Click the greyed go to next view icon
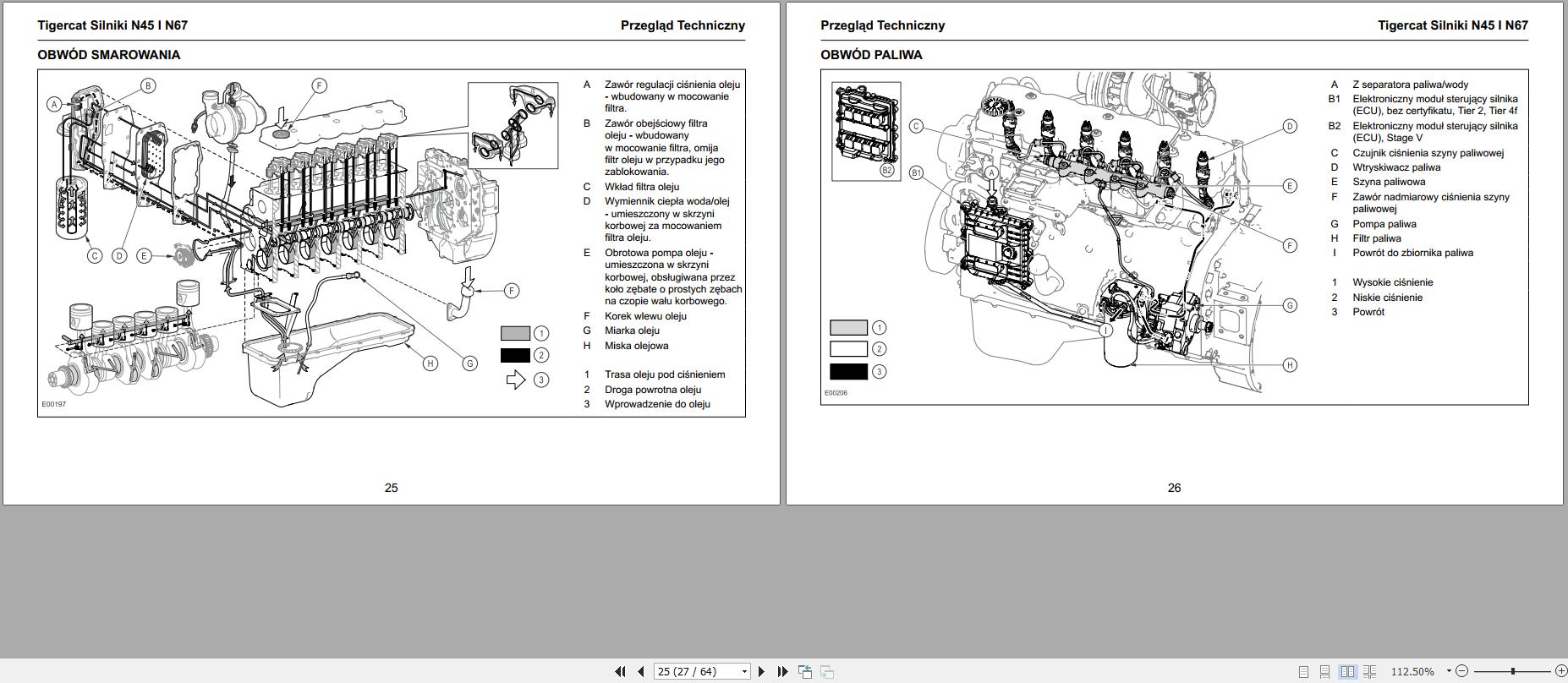 [827, 671]
